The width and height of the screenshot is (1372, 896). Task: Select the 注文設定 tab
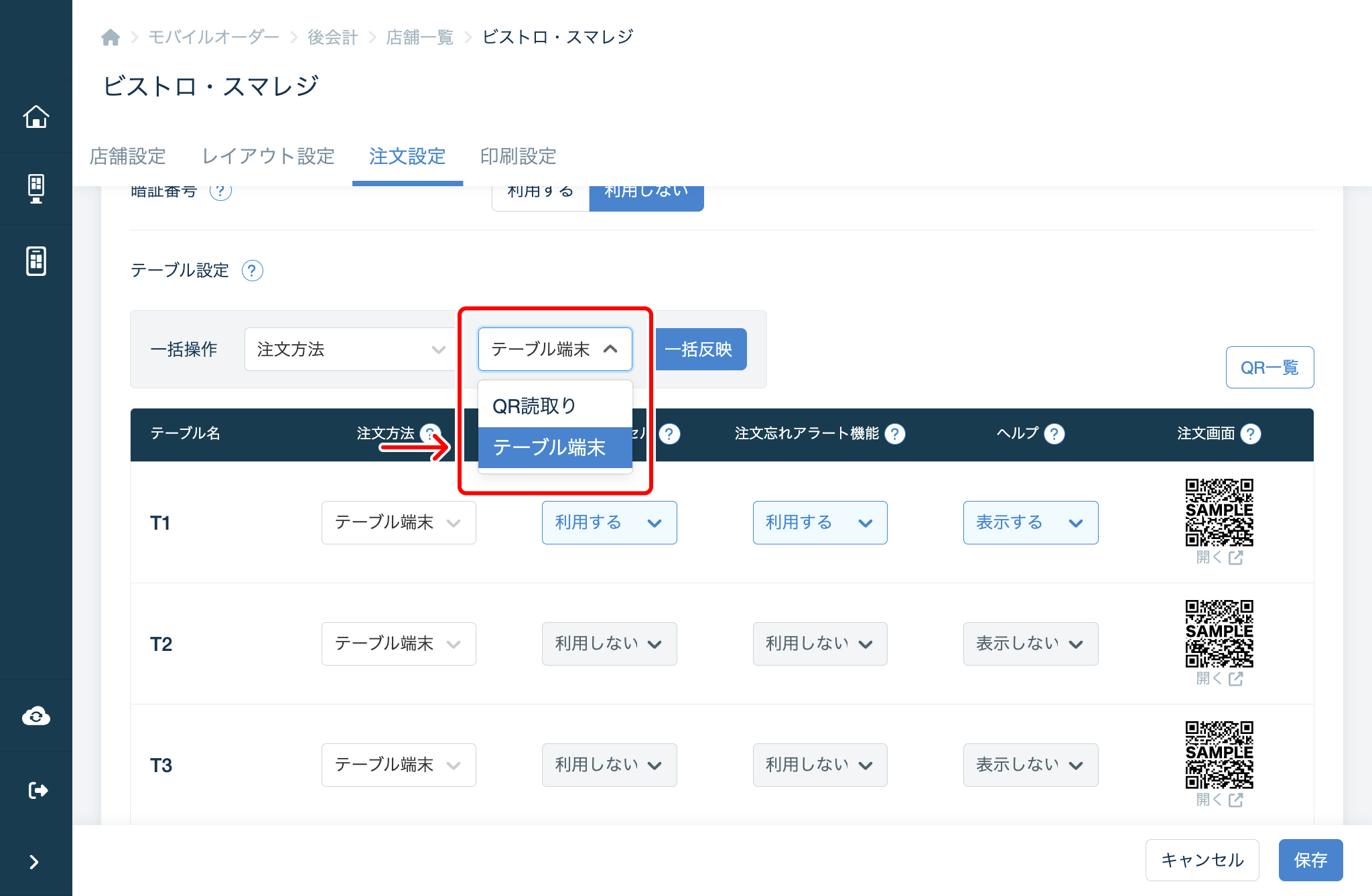tap(407, 157)
